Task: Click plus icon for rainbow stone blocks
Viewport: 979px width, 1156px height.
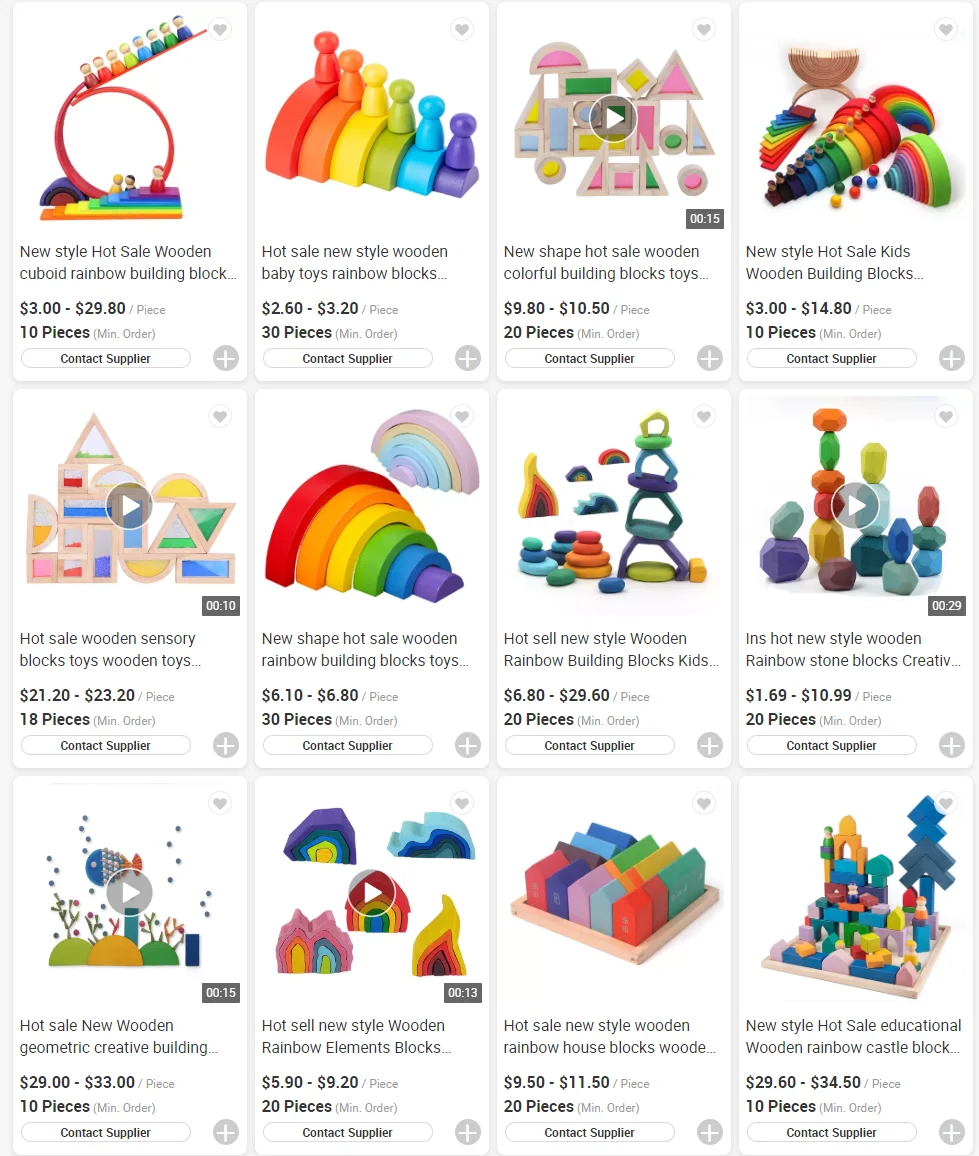Action: coord(952,745)
